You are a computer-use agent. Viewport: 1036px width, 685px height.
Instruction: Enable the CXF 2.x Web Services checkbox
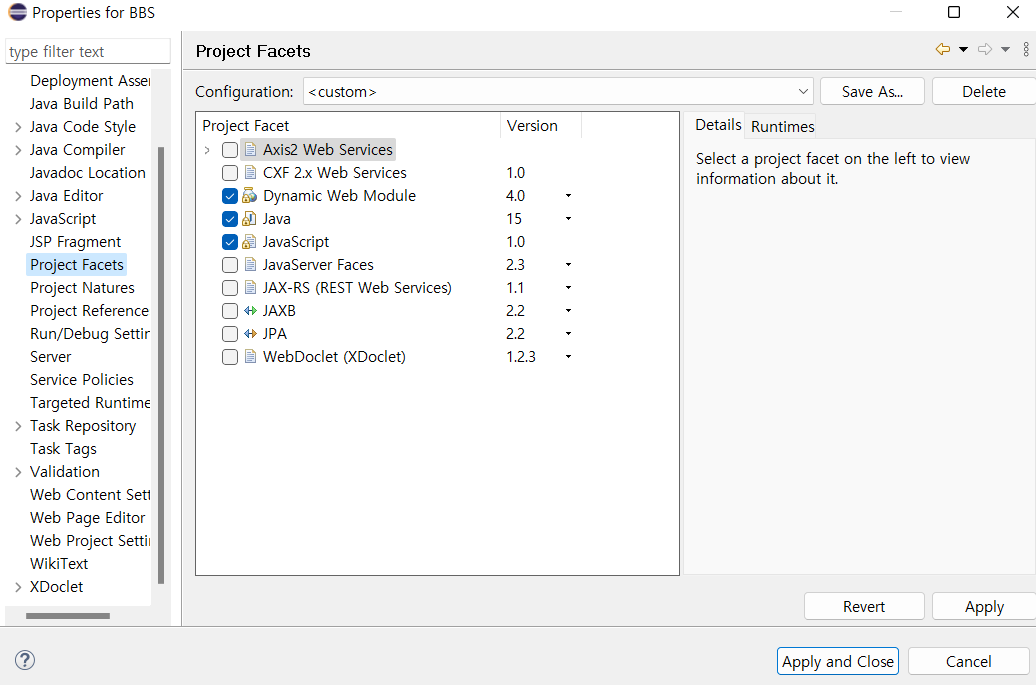230,173
